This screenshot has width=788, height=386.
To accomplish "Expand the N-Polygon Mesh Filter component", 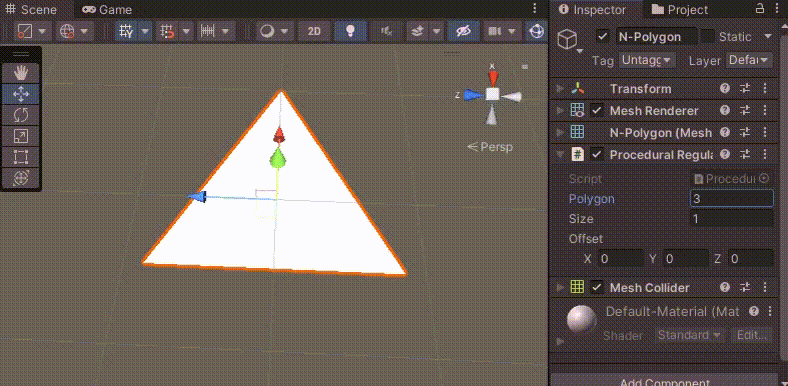I will [560, 133].
